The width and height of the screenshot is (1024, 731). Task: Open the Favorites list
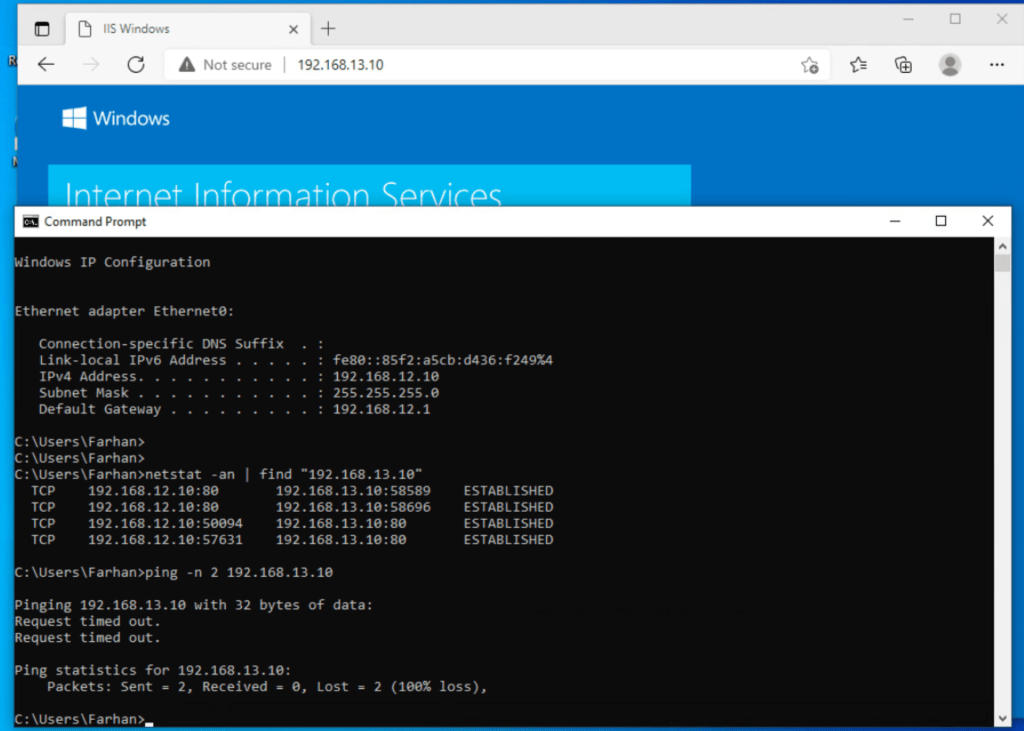click(858, 65)
